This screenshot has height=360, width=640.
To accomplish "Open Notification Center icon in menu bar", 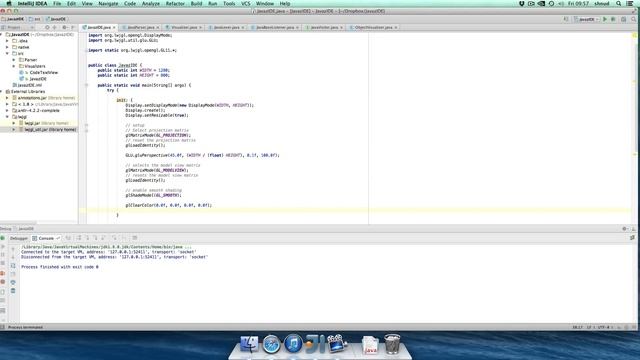I will [631, 4].
